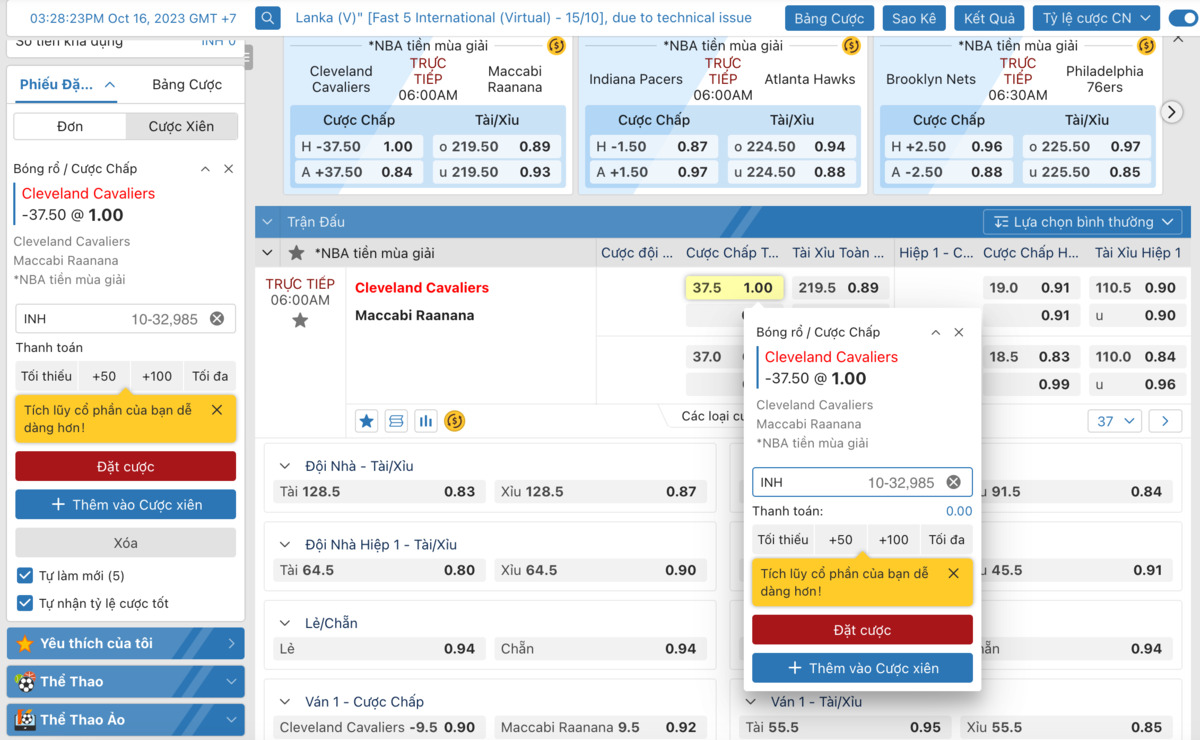Image resolution: width=1200 pixels, height=740 pixels.
Task: Expand the 'Thể Thao' sidebar section
Action: click(x=125, y=682)
